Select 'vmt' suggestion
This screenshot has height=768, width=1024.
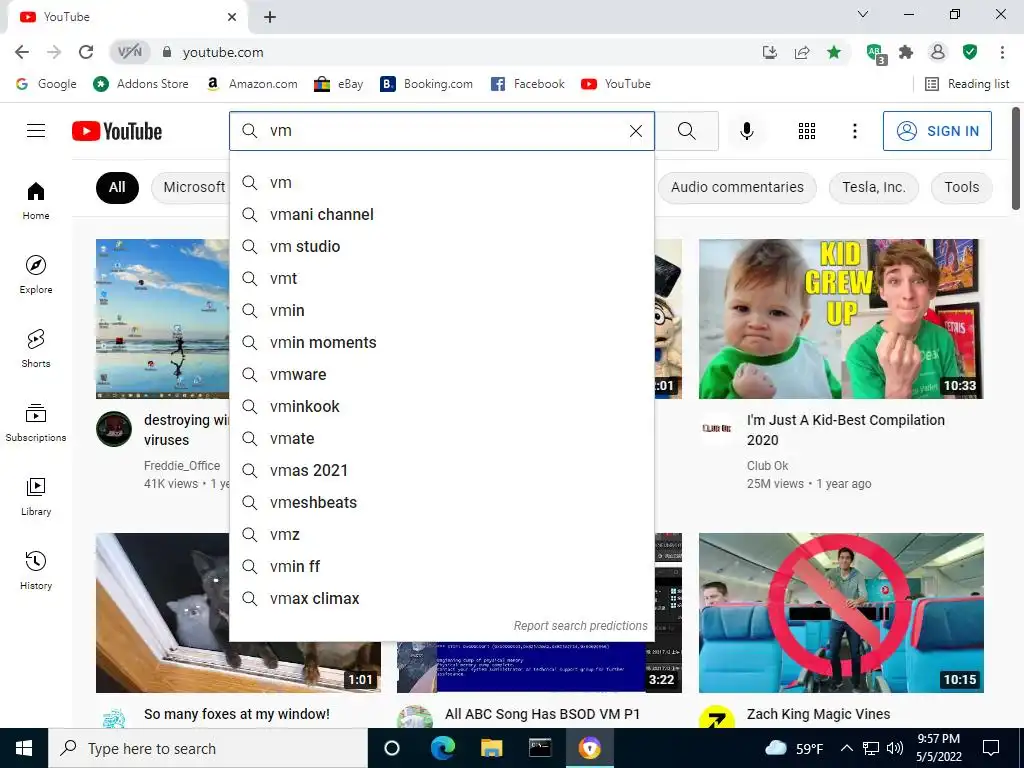tap(442, 279)
